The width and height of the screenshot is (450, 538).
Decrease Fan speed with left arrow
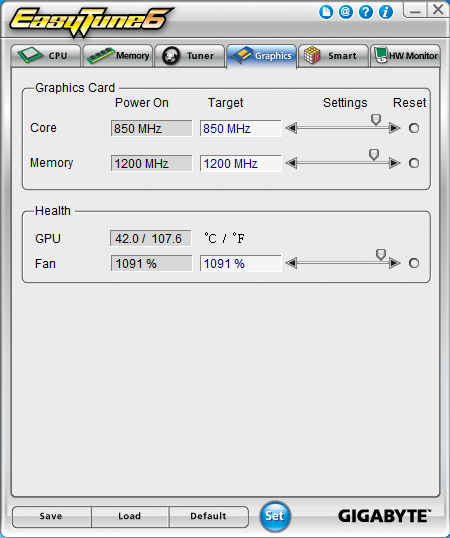tap(291, 263)
